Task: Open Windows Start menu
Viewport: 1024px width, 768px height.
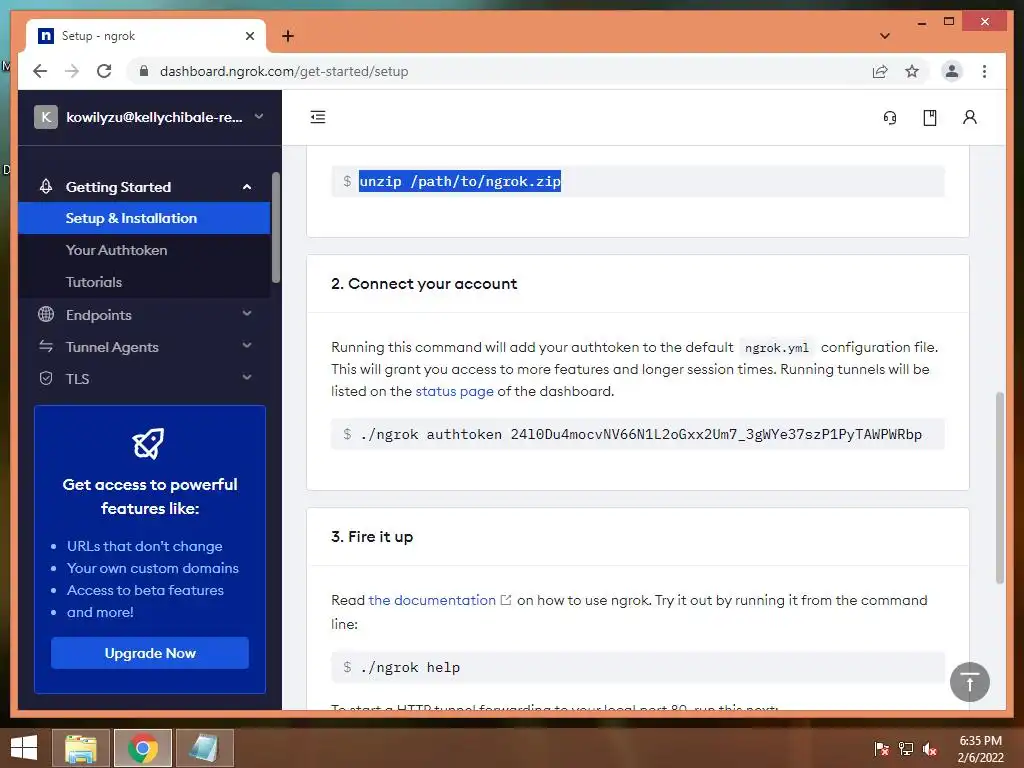Action: pos(24,748)
